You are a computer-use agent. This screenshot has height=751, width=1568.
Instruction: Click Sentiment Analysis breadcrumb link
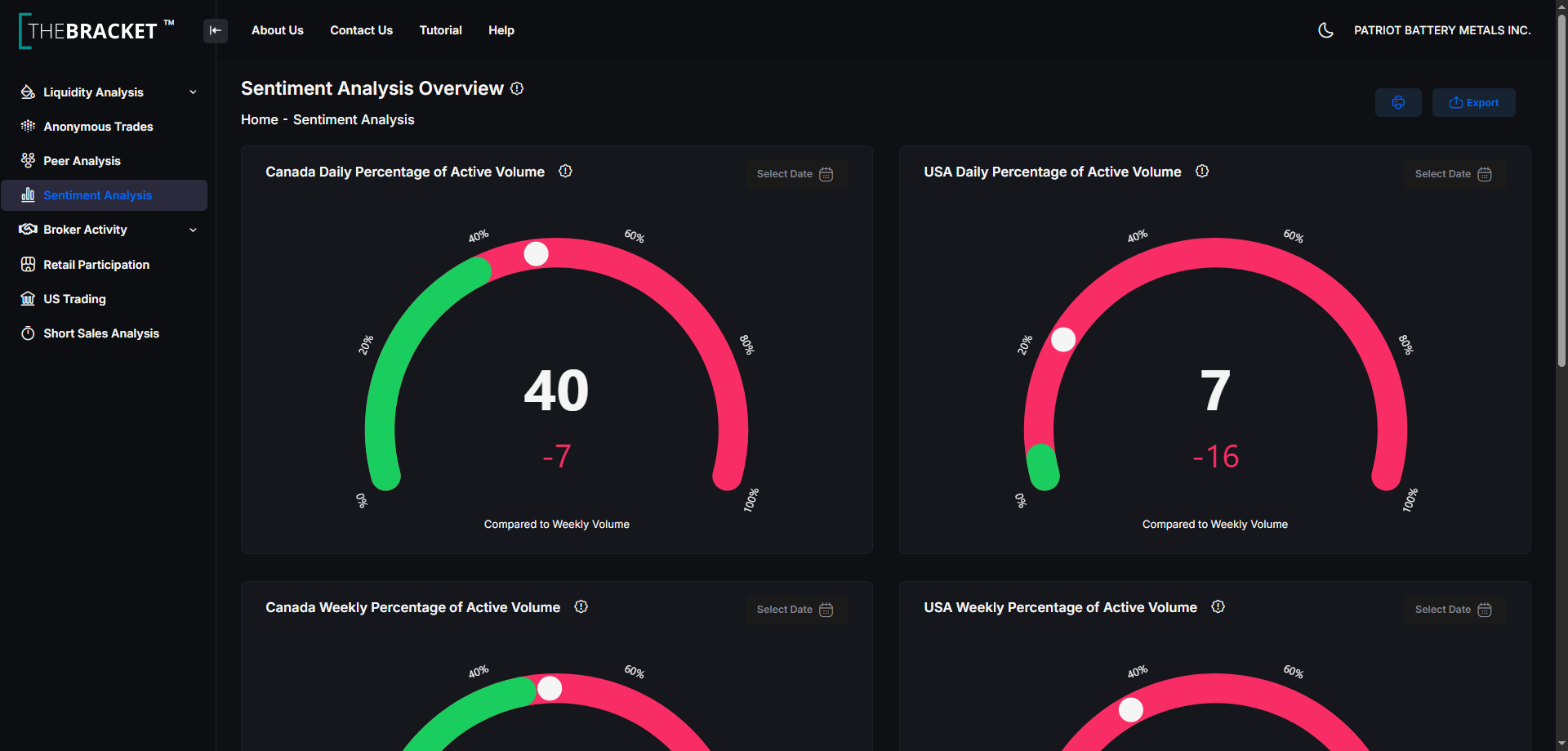(x=354, y=119)
